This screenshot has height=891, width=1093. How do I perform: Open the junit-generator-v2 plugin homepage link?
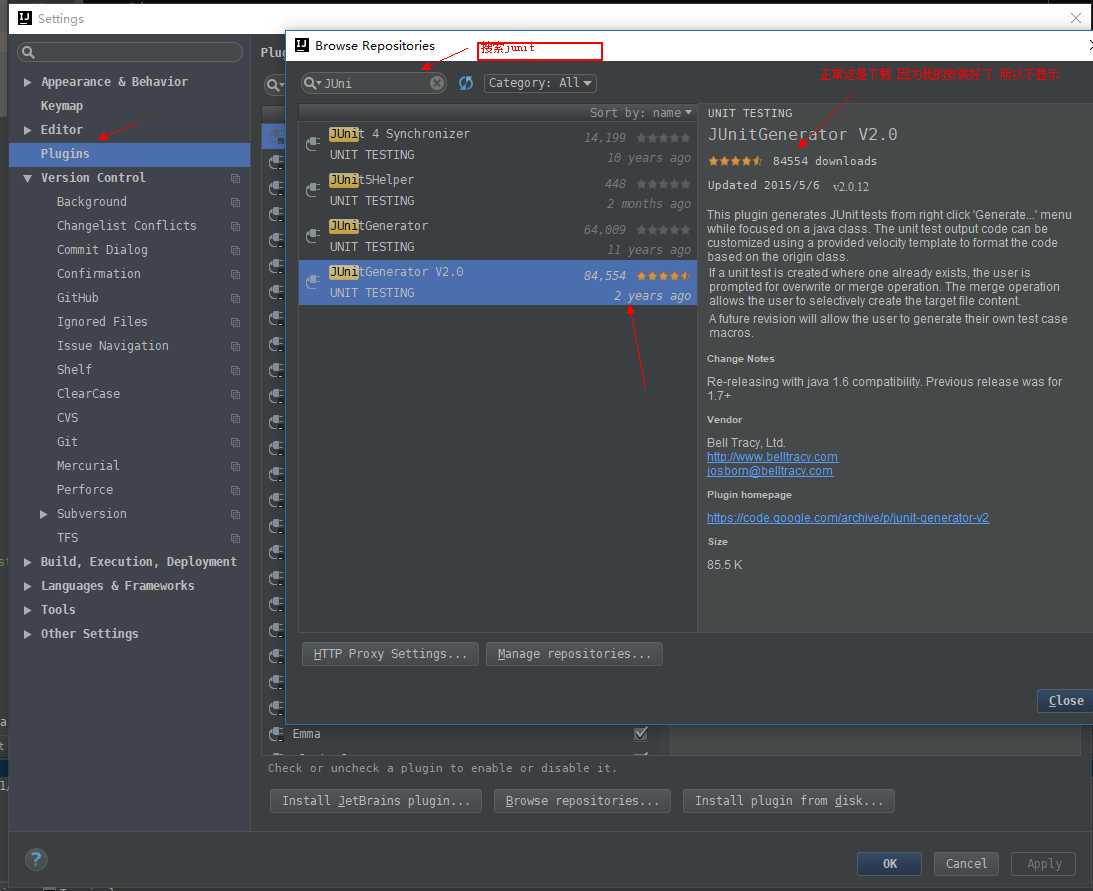[848, 518]
